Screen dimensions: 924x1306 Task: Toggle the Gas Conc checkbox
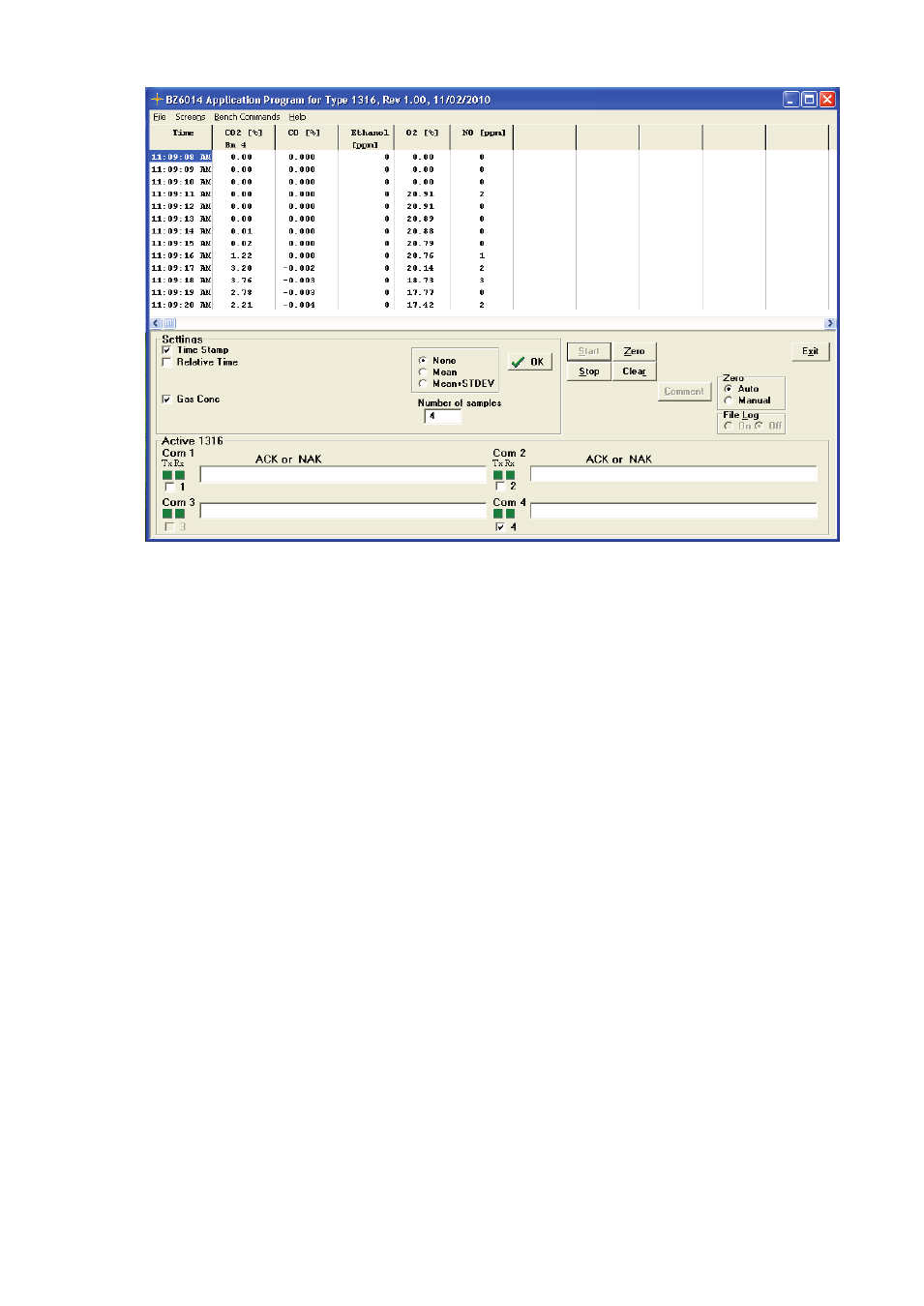pos(166,399)
